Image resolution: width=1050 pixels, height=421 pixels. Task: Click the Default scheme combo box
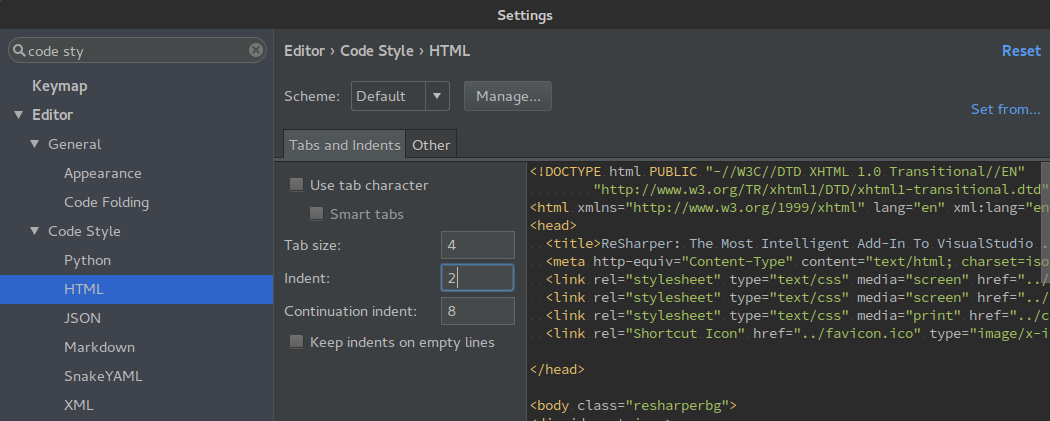coord(400,96)
